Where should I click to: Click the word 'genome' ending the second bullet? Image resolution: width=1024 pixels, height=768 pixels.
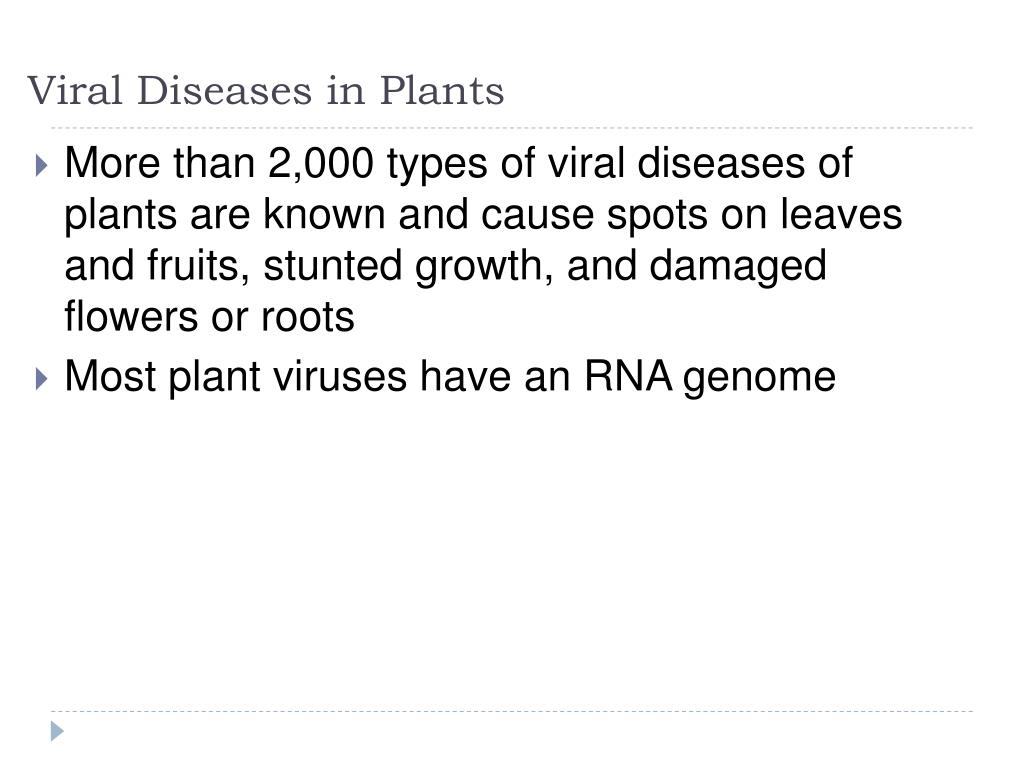tap(760, 379)
